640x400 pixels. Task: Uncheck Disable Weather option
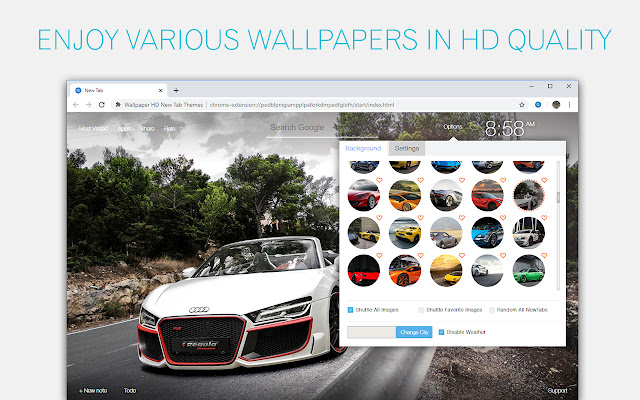(x=441, y=332)
